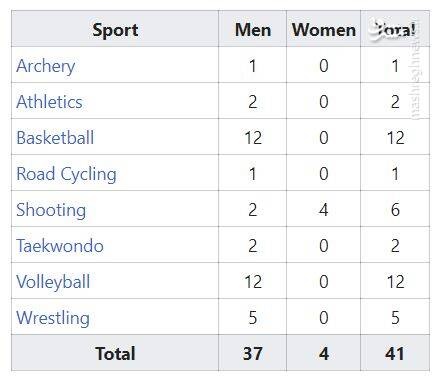
Task: Open the Archery link
Action: click(46, 66)
